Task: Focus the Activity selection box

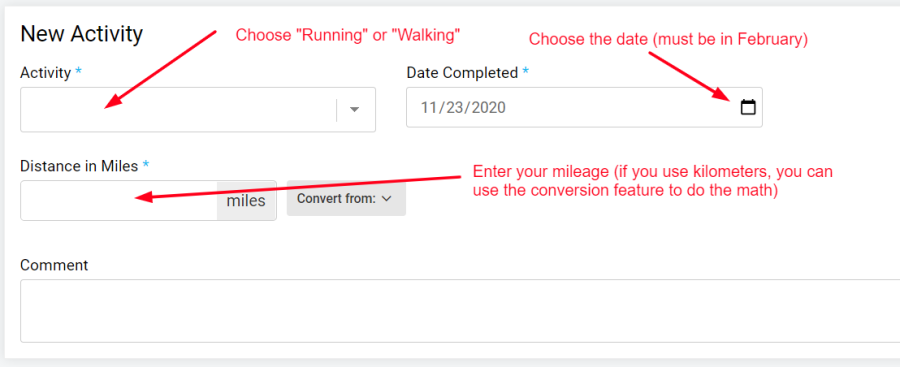Action: (x=198, y=110)
